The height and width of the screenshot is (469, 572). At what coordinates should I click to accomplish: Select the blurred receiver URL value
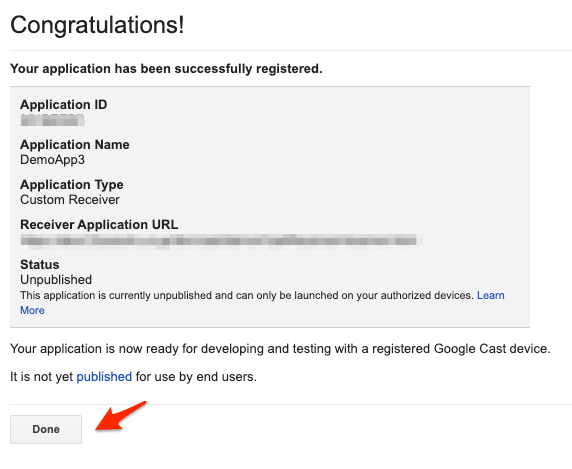(x=221, y=241)
